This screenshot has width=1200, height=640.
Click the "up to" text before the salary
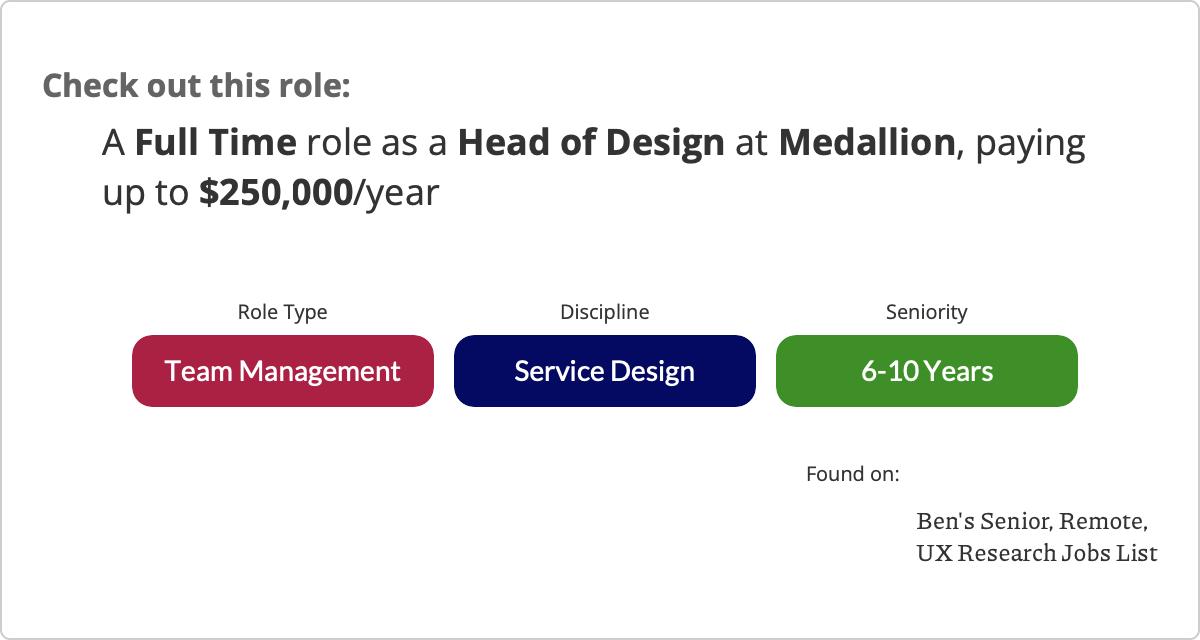[145, 193]
